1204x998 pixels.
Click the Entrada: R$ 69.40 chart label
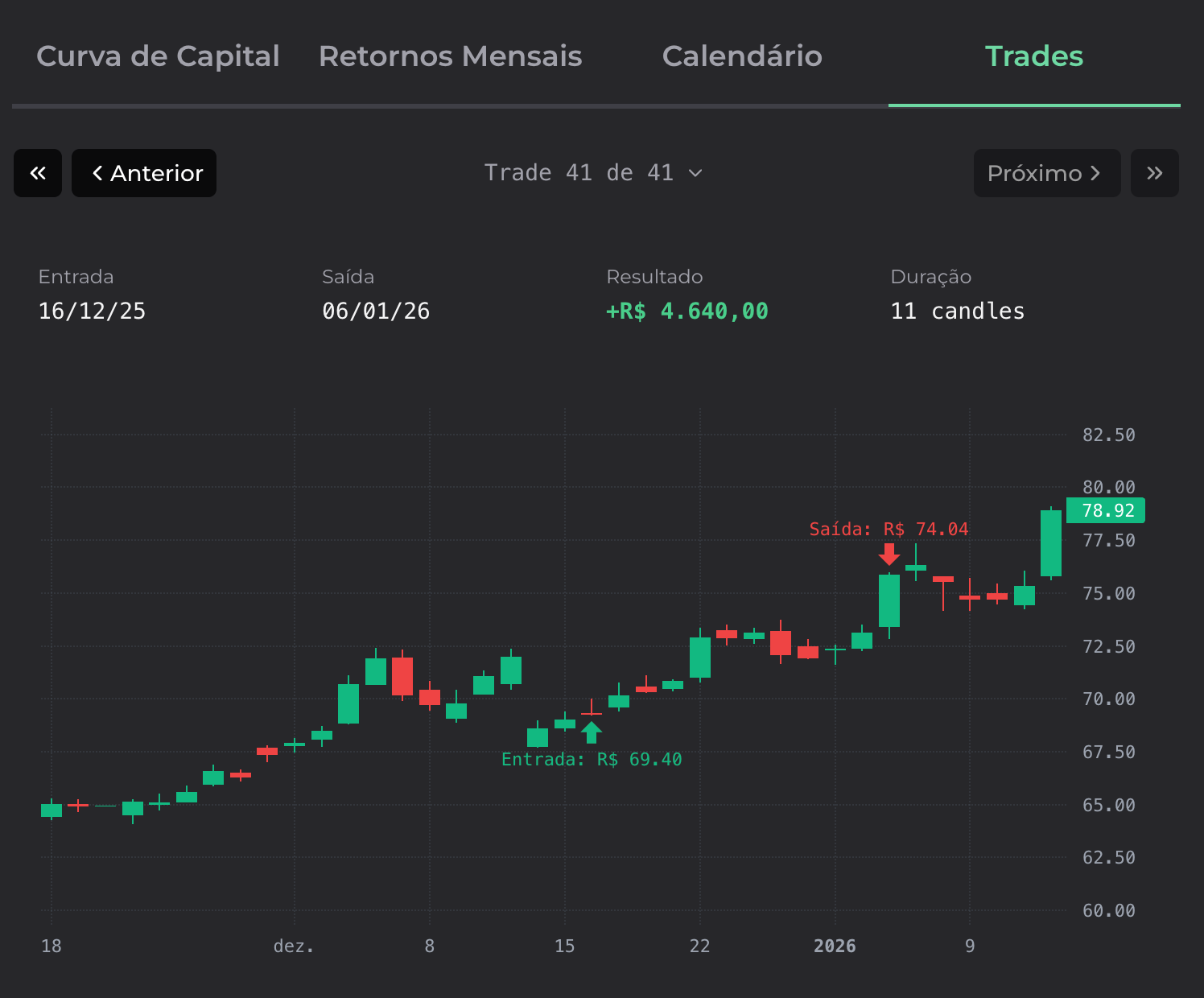592,760
